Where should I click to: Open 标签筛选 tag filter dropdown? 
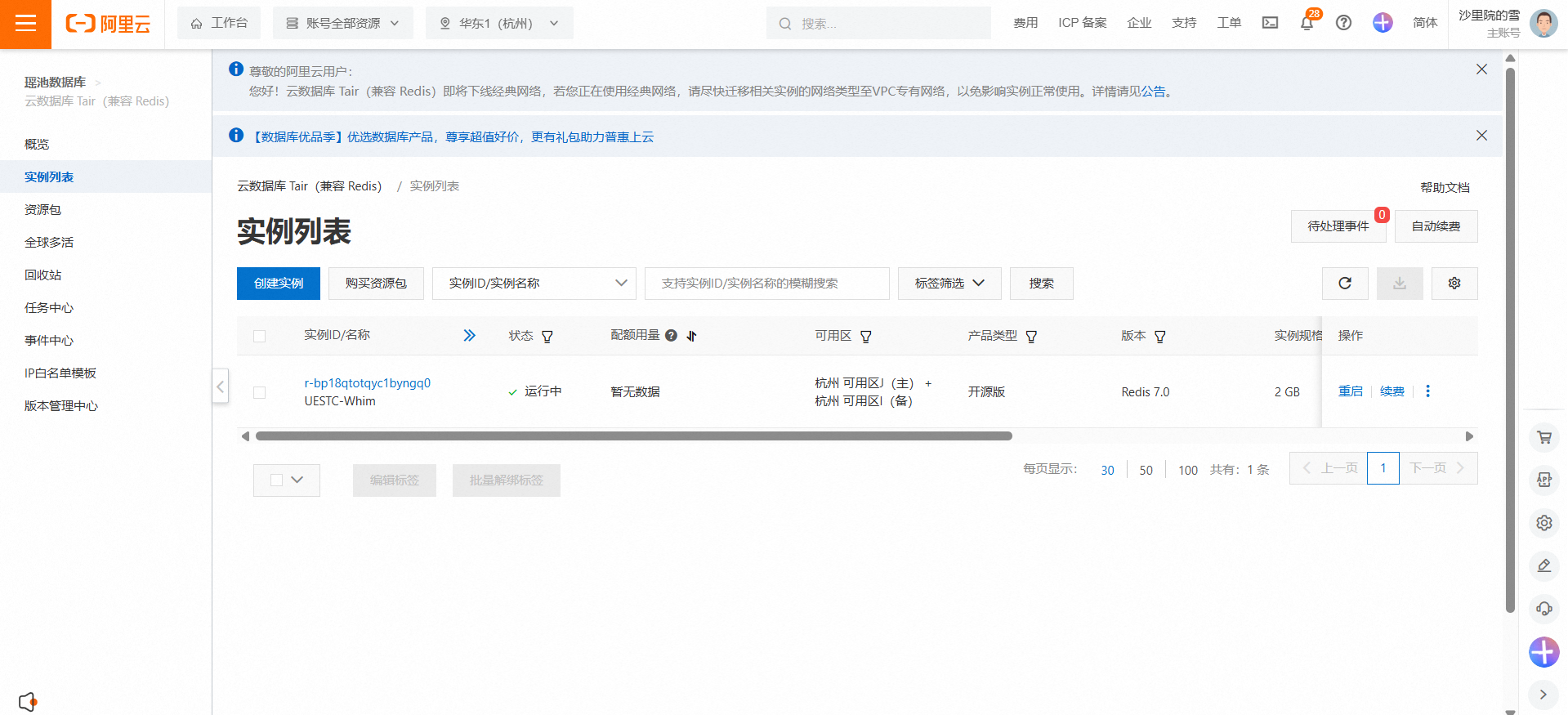click(x=949, y=284)
